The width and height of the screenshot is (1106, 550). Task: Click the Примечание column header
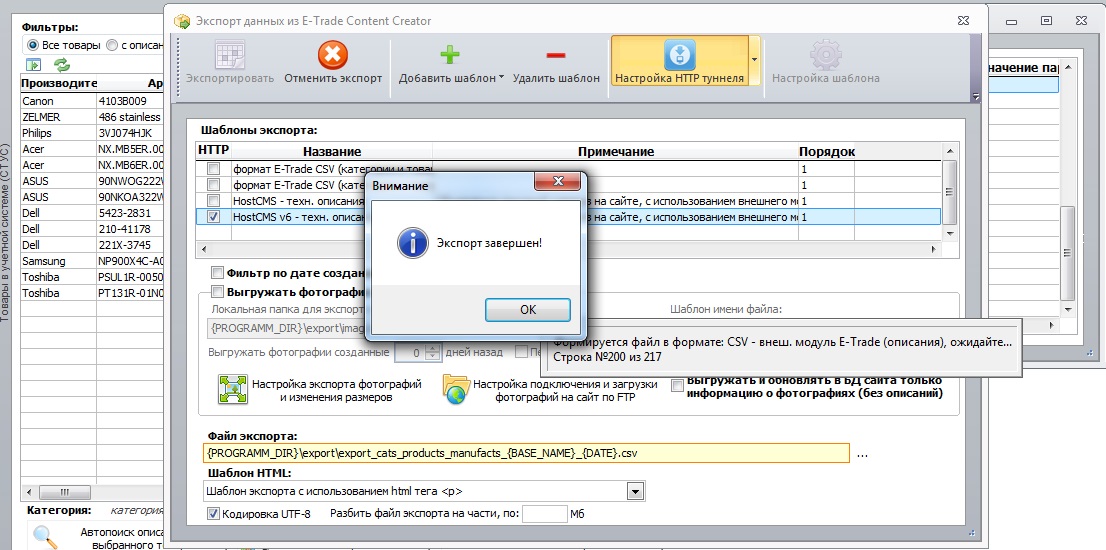[615, 152]
